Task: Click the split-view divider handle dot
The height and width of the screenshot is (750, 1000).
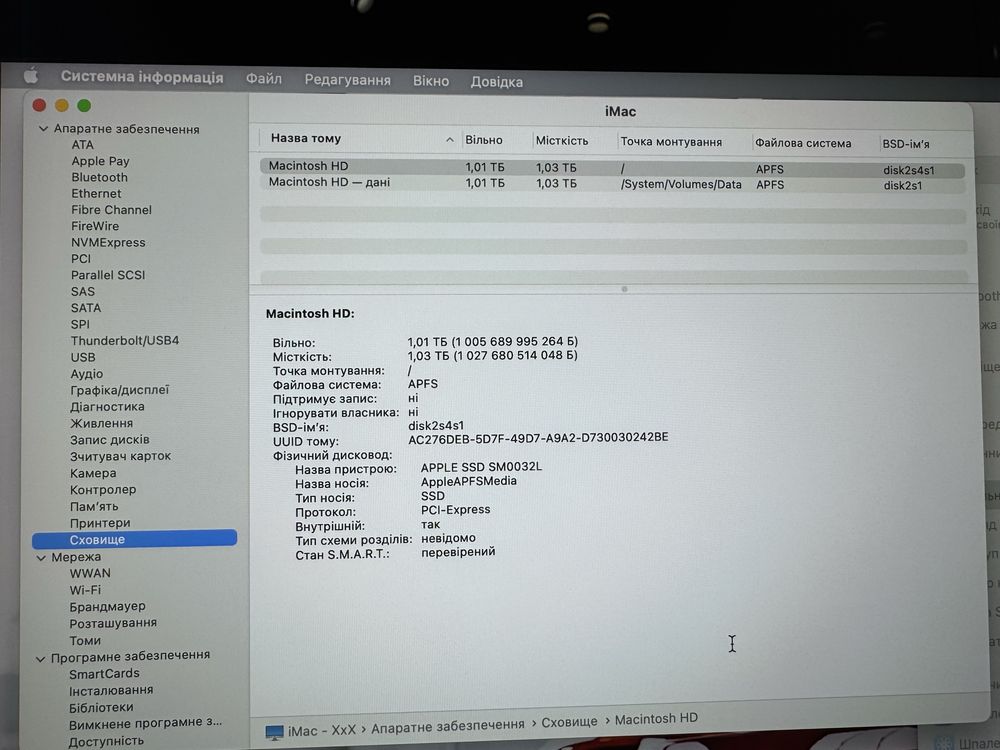Action: pos(624,290)
